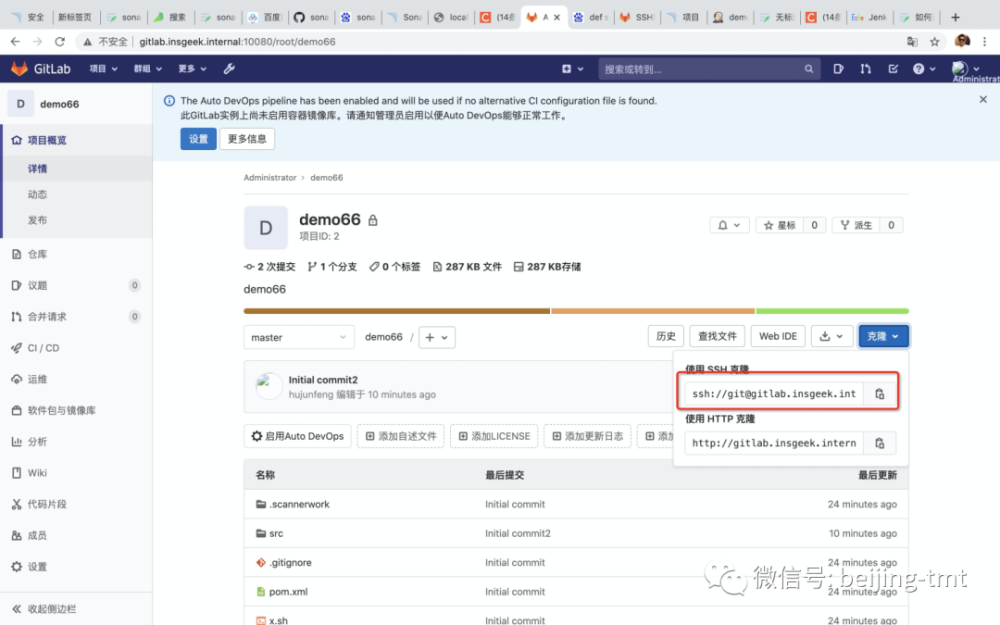Fork the project with 派生 button

856,225
